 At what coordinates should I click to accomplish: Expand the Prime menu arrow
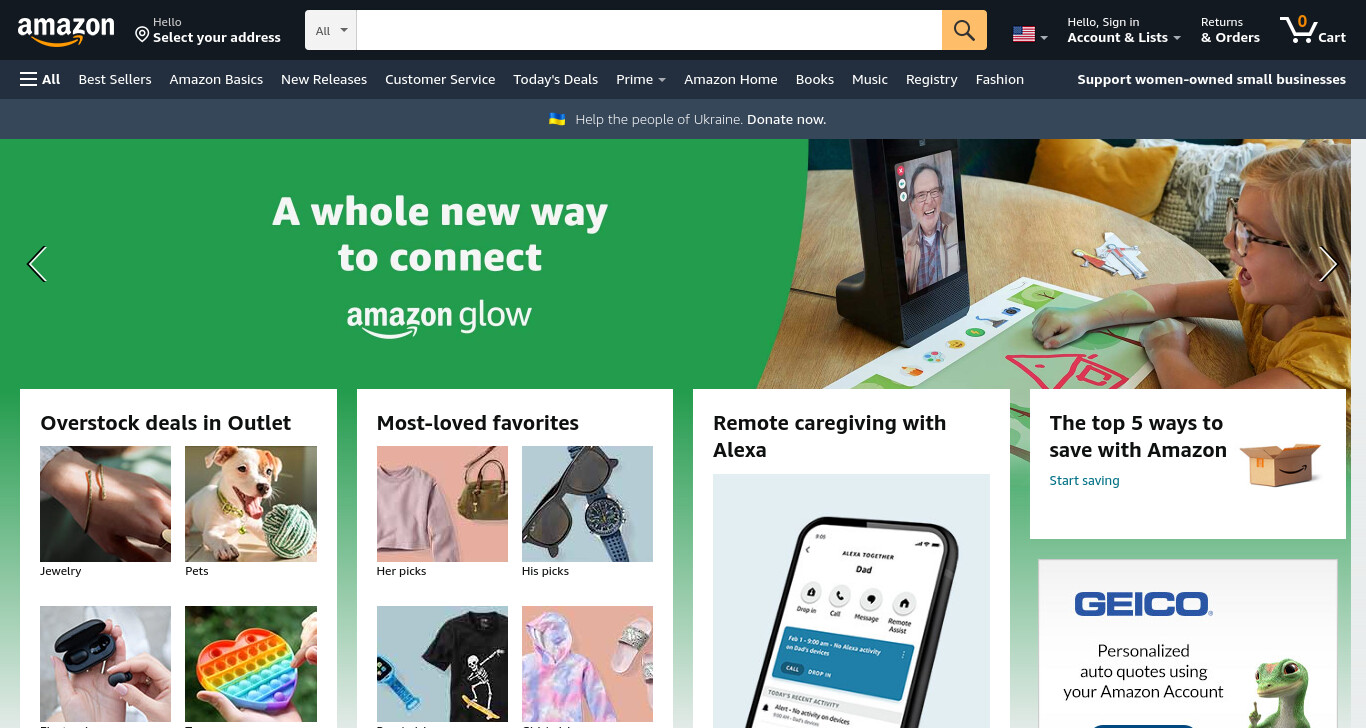pos(662,80)
